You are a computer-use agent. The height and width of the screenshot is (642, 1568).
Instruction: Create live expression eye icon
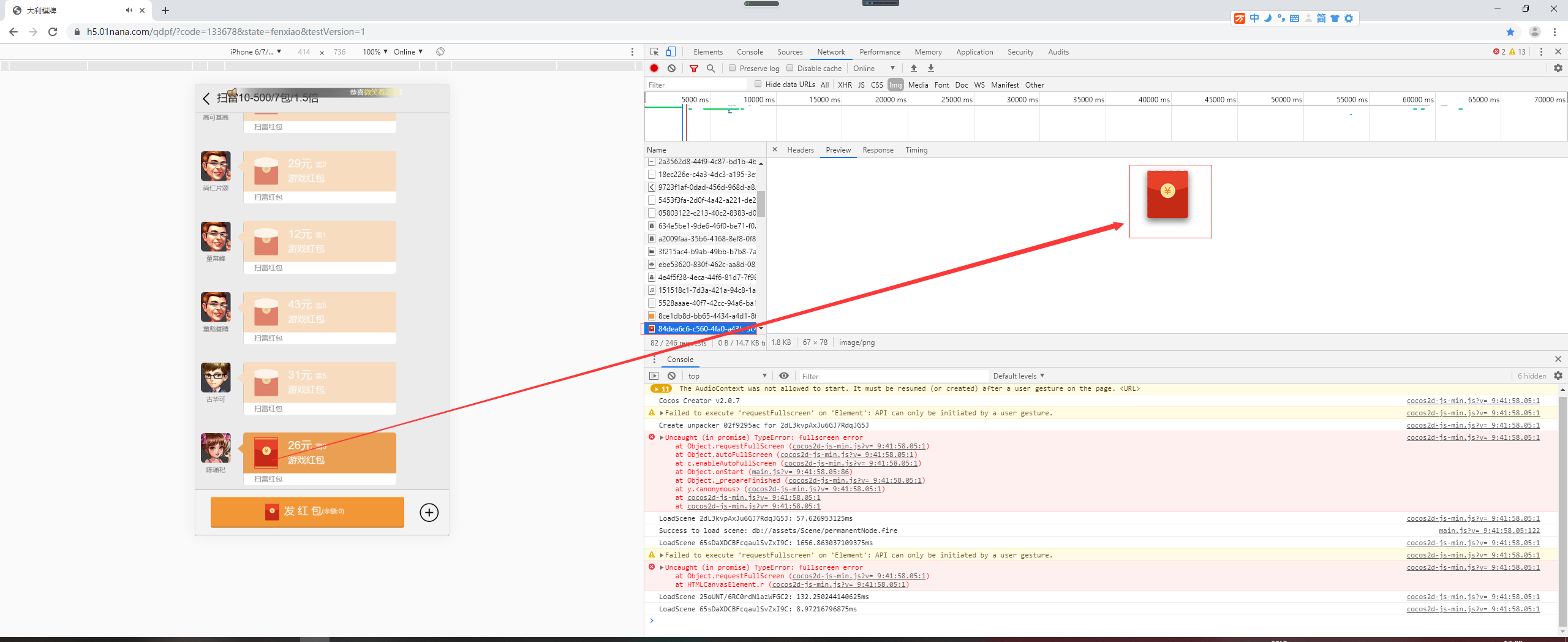click(x=784, y=376)
